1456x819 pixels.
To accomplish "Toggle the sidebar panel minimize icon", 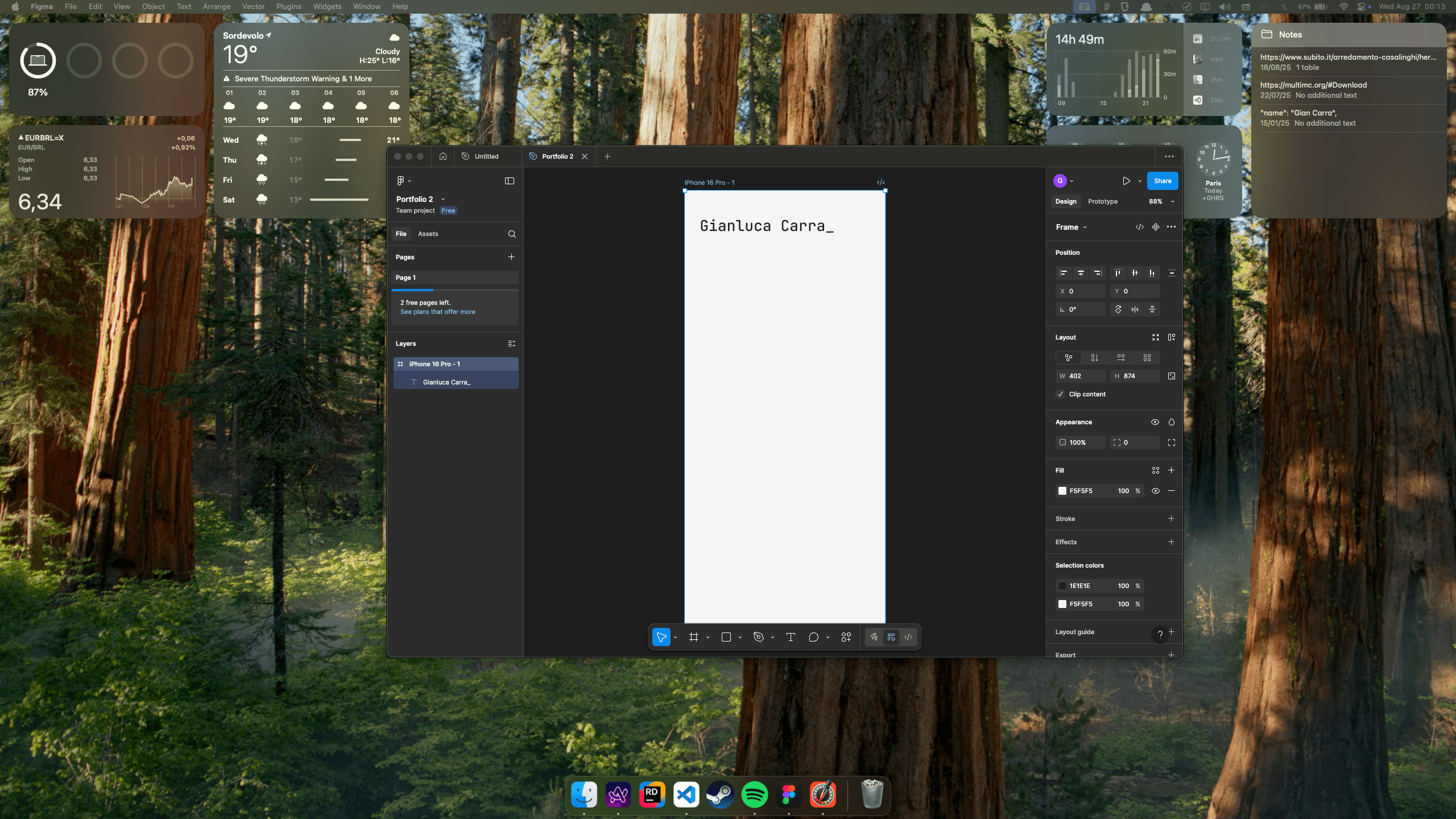I will coord(510,181).
